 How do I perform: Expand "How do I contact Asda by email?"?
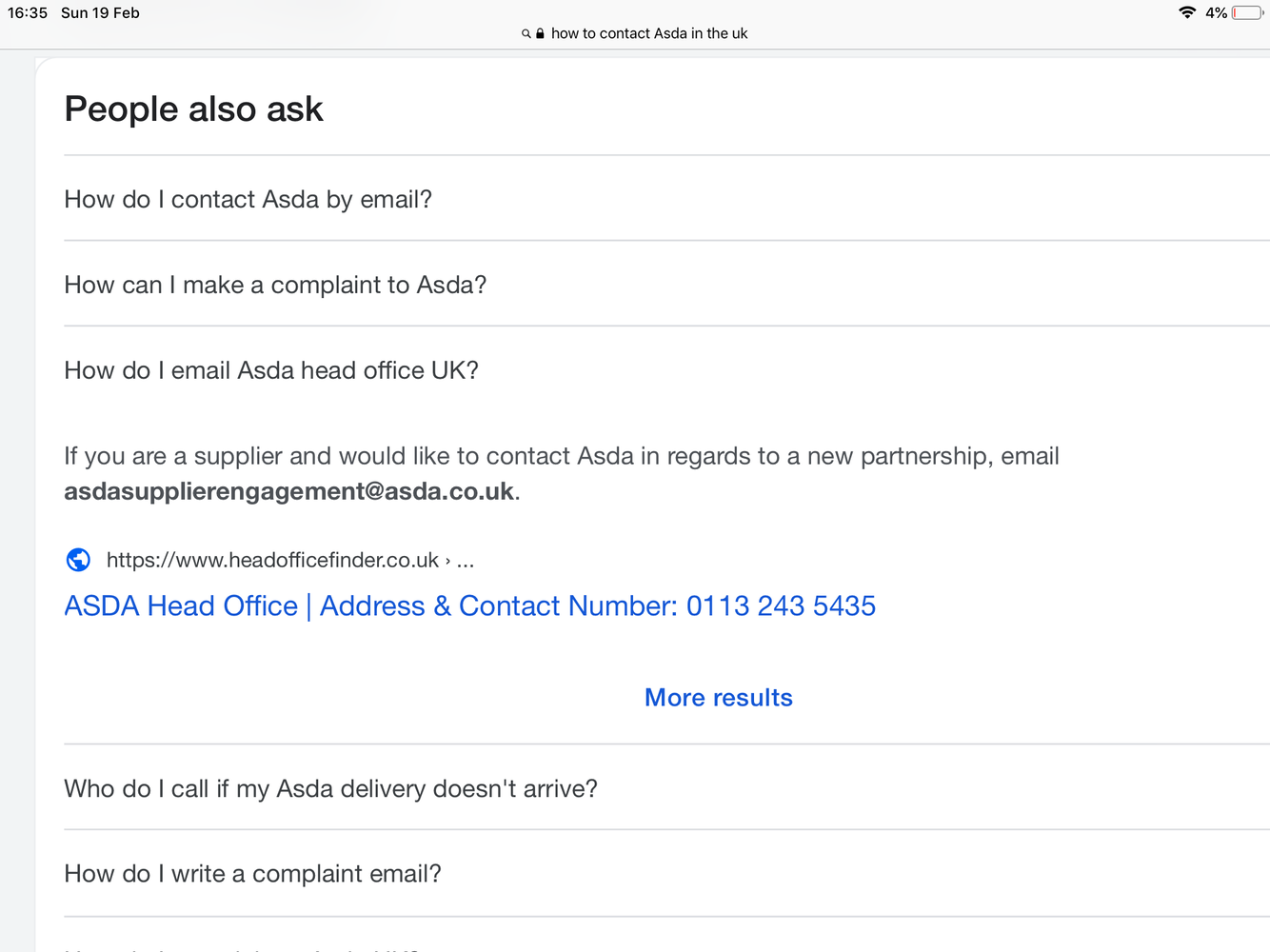coord(666,199)
